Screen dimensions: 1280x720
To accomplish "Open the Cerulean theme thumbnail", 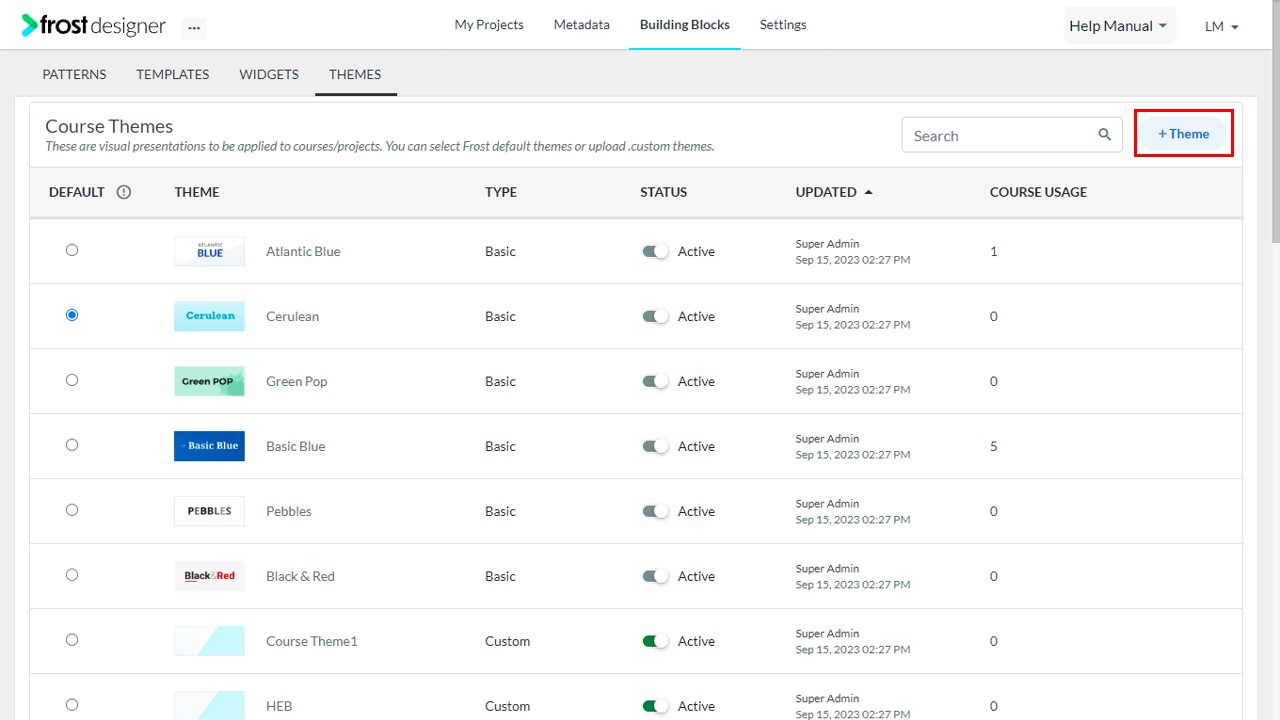I will 209,316.
